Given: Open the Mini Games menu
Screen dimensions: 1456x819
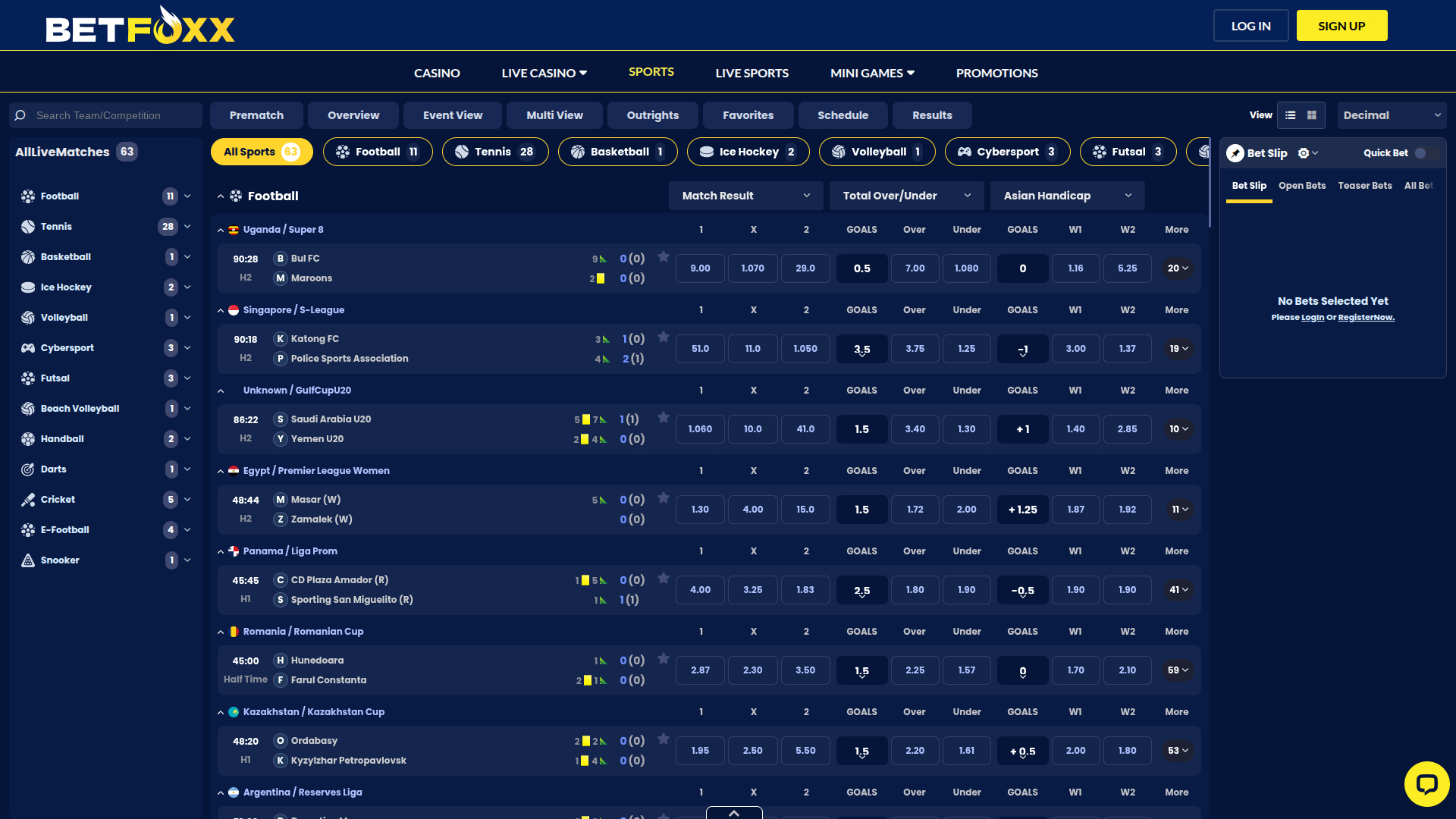Looking at the screenshot, I should coord(871,73).
